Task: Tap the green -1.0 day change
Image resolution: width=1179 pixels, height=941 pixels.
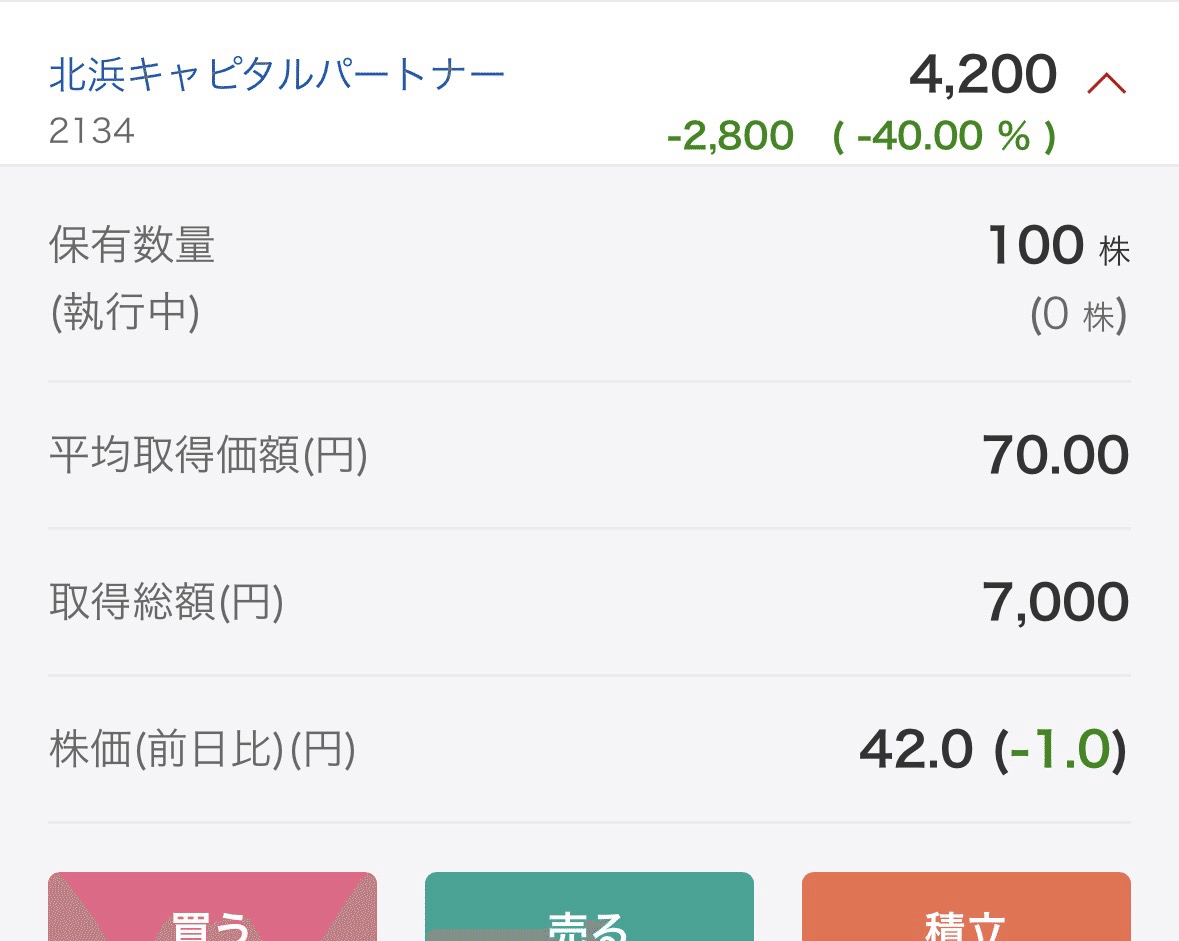Action: [x=1060, y=750]
